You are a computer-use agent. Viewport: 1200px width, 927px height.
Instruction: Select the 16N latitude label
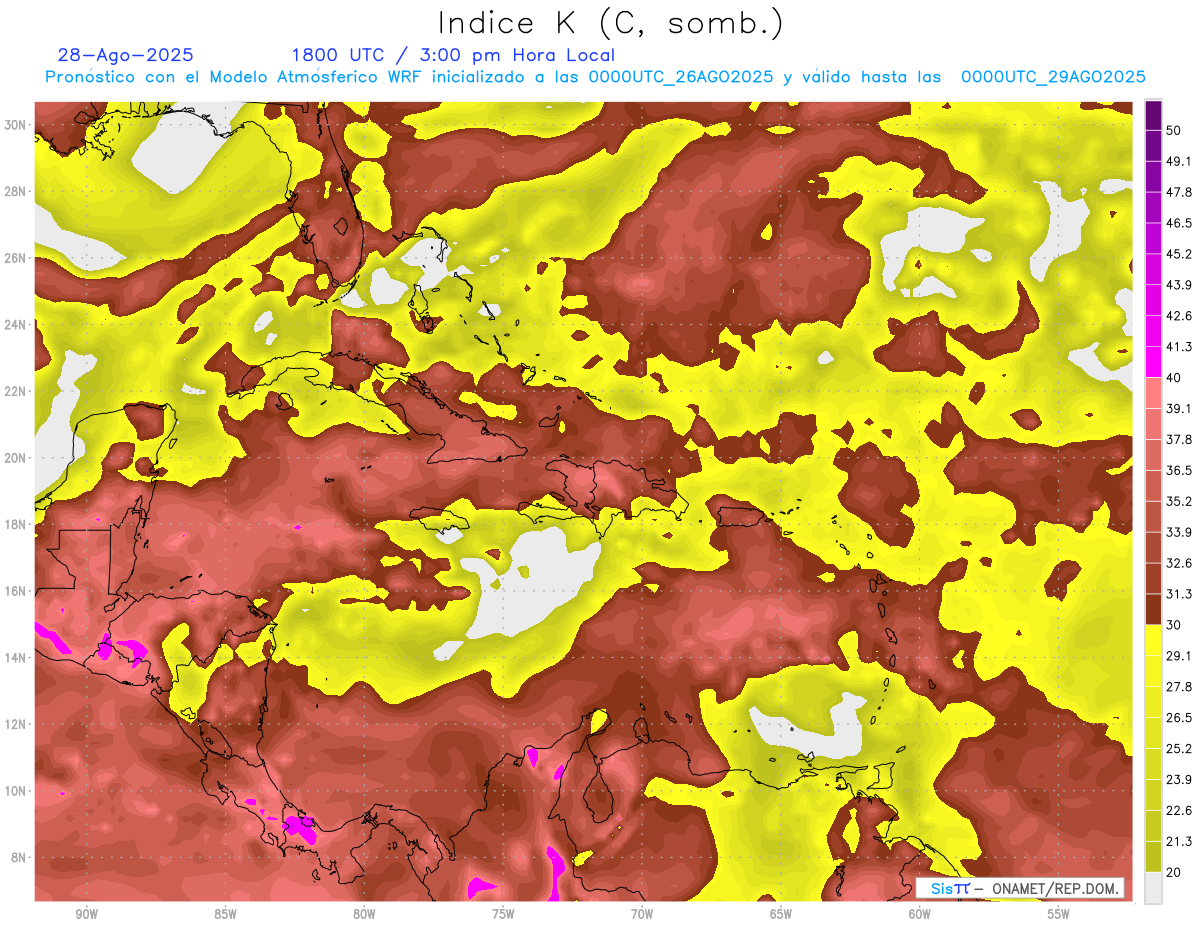click(x=17, y=591)
